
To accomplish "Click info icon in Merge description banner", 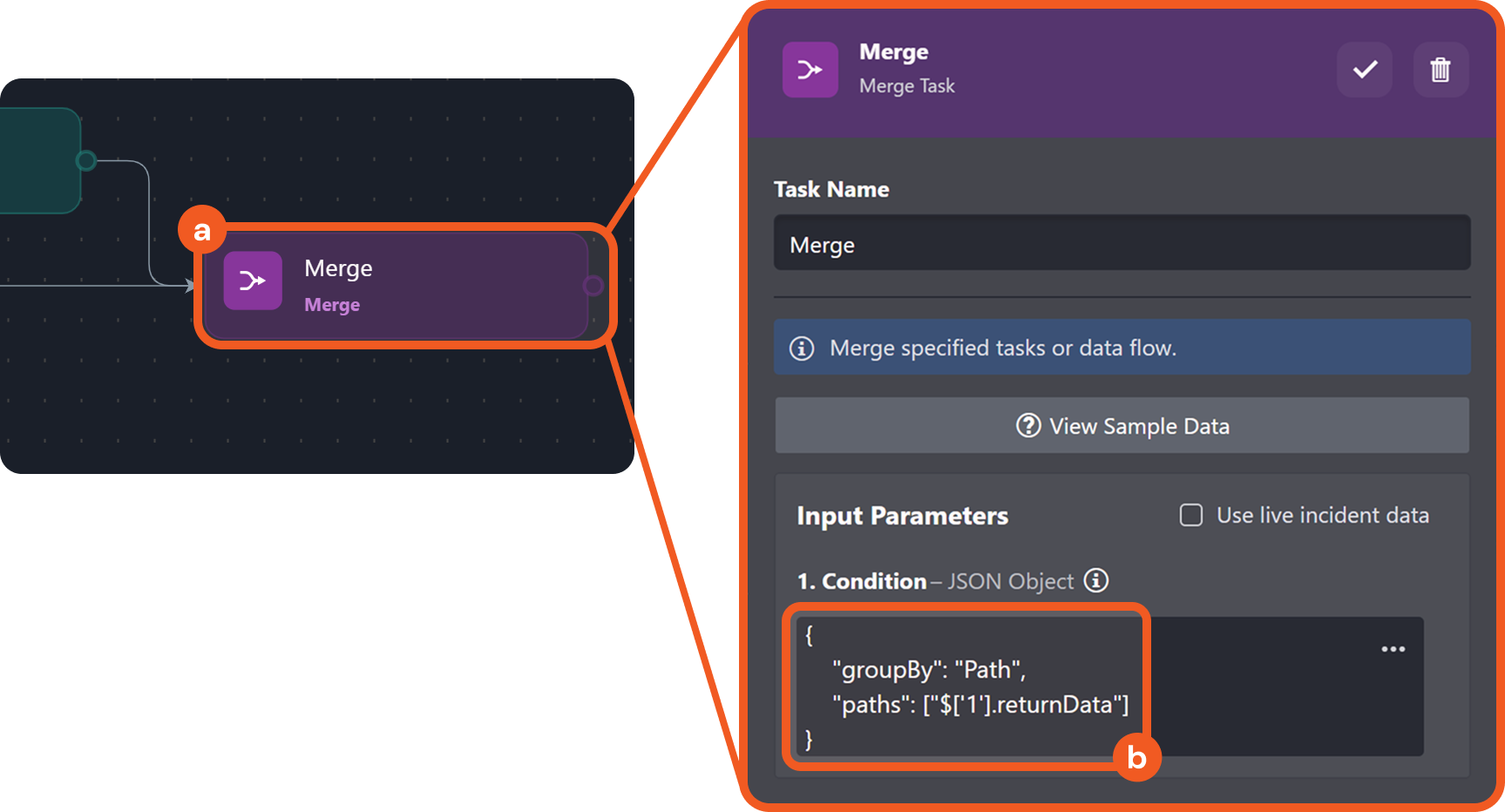I will (x=802, y=348).
